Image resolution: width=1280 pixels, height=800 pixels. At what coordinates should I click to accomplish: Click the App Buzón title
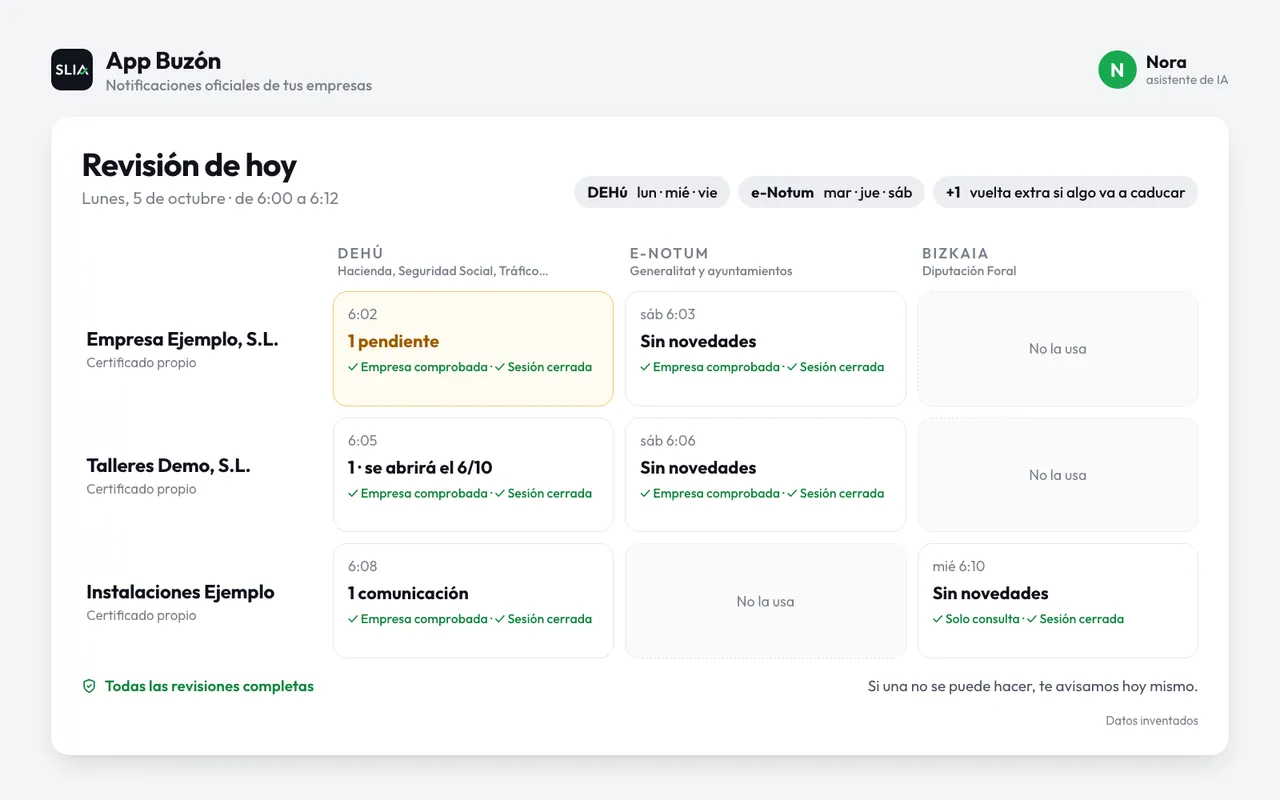pyautogui.click(x=163, y=61)
